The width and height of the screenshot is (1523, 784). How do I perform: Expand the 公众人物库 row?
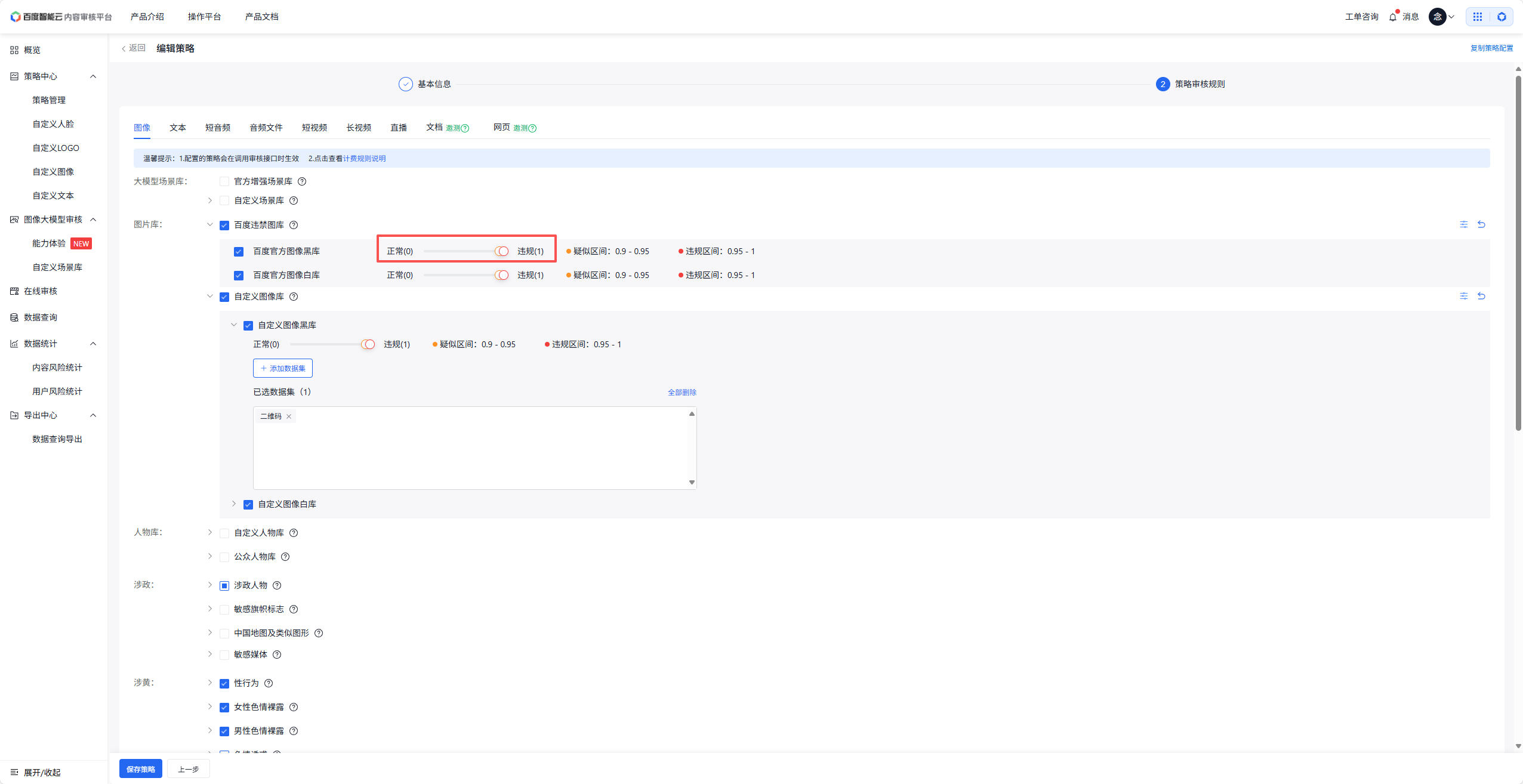pyautogui.click(x=210, y=557)
